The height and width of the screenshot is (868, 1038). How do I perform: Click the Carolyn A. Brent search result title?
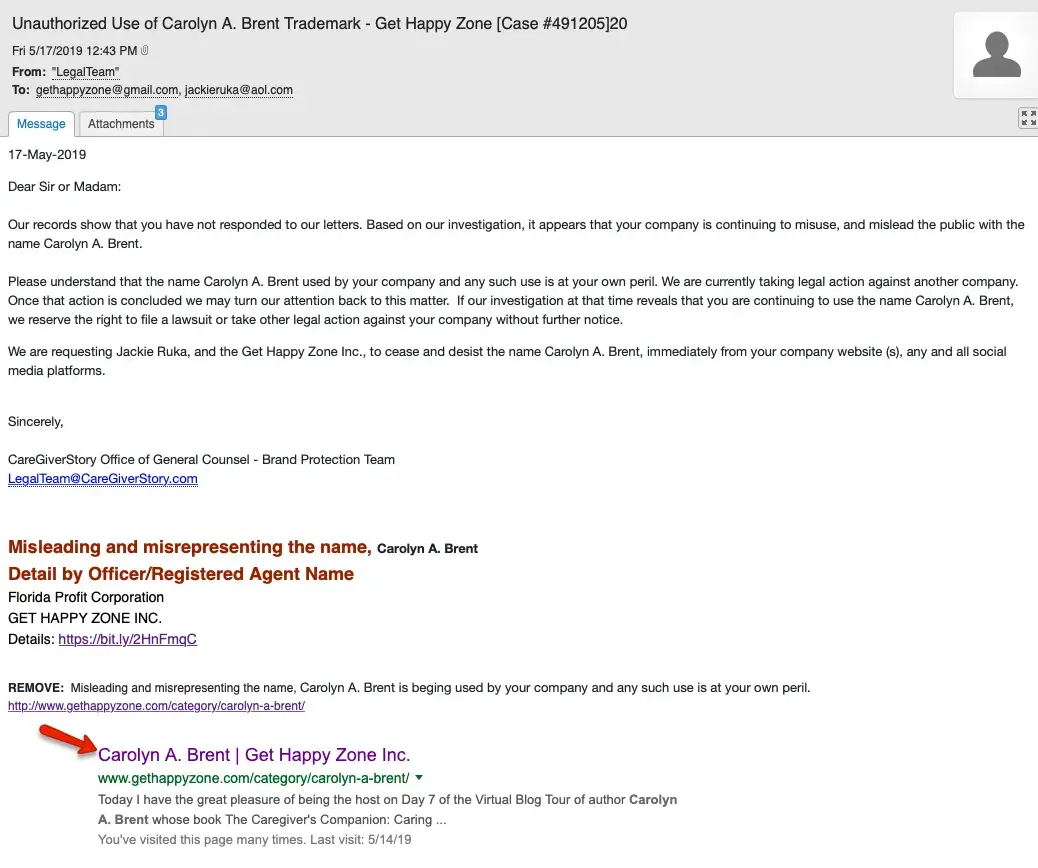click(254, 755)
